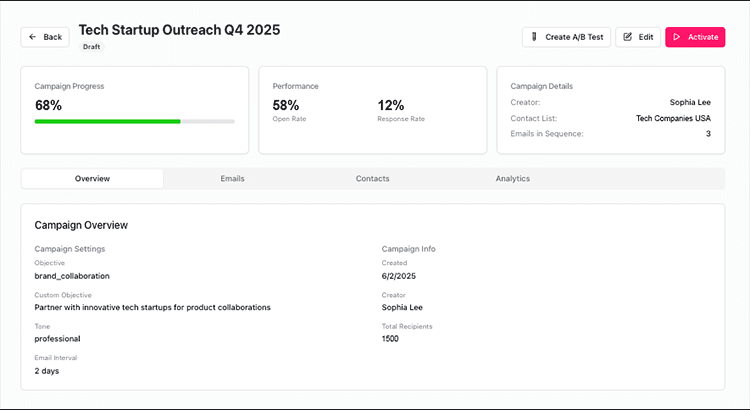The height and width of the screenshot is (410, 750).
Task: Click the campaign title Tech Startup Outreach
Action: (179, 29)
